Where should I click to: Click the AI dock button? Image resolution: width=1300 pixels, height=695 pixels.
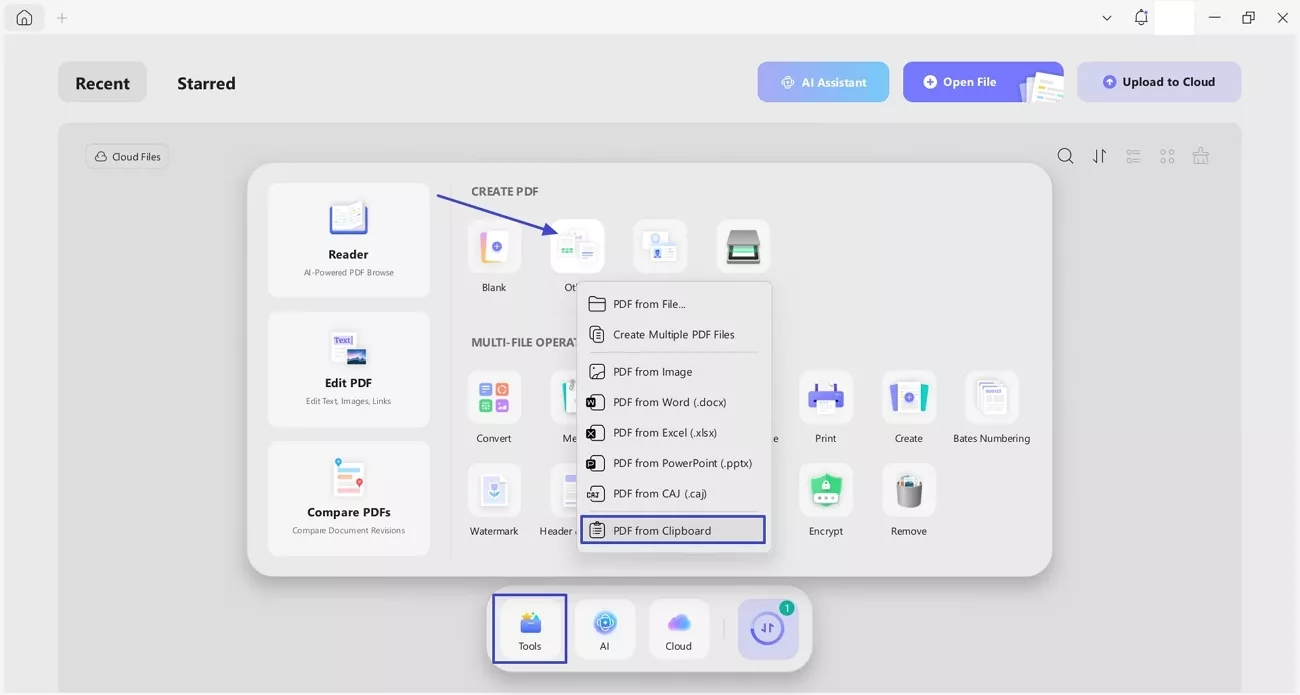point(605,629)
